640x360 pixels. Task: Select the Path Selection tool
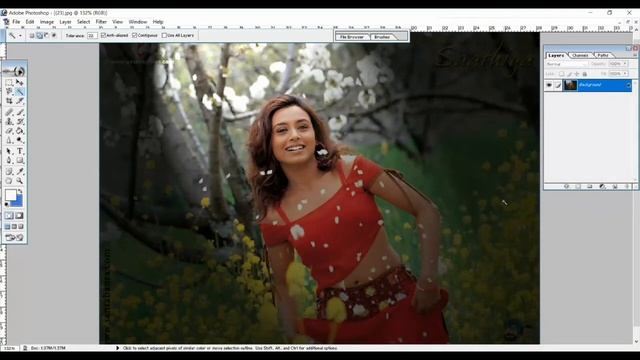[x=9, y=151]
